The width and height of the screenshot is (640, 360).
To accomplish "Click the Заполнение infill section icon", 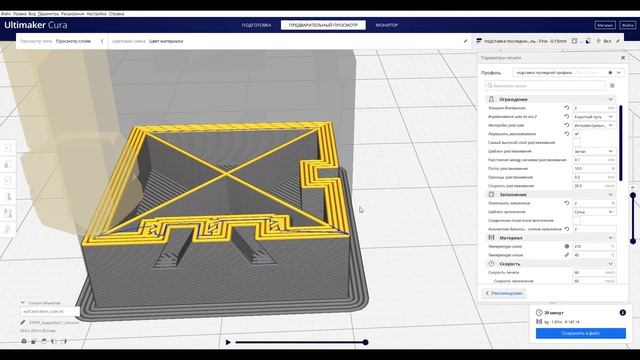I will (x=491, y=194).
